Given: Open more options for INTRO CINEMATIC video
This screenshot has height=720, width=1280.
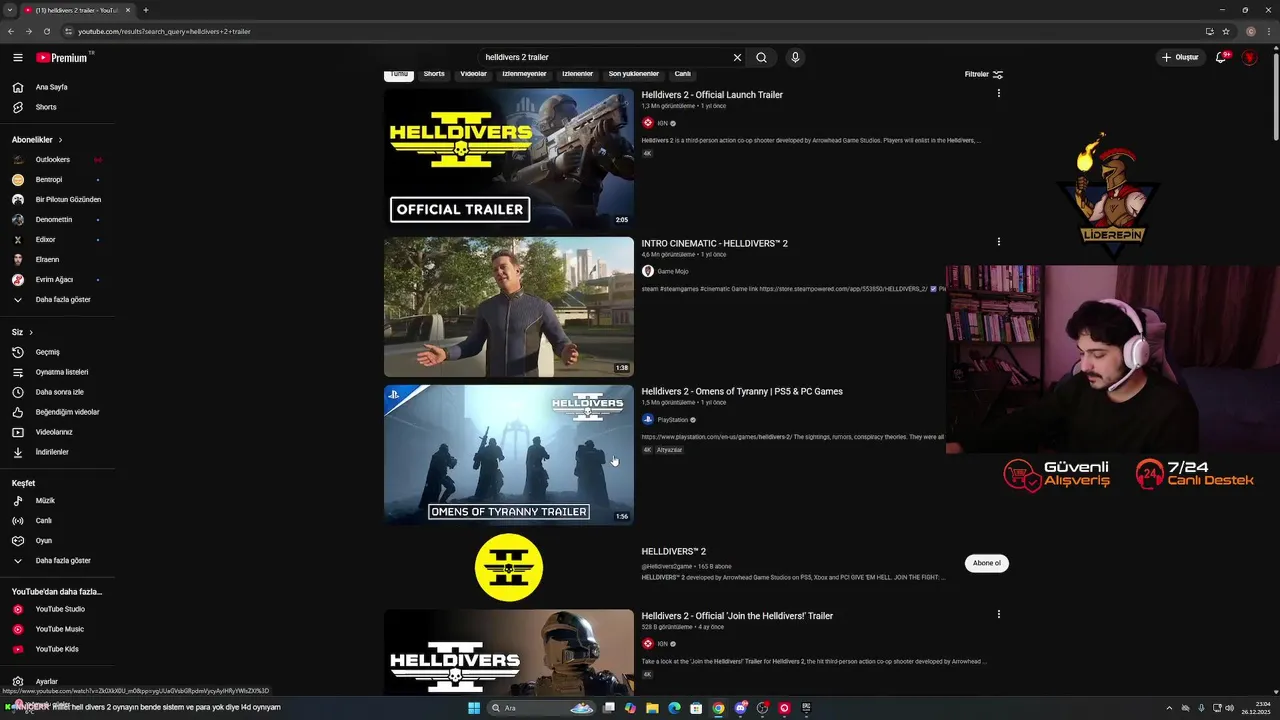Looking at the screenshot, I should tap(998, 241).
